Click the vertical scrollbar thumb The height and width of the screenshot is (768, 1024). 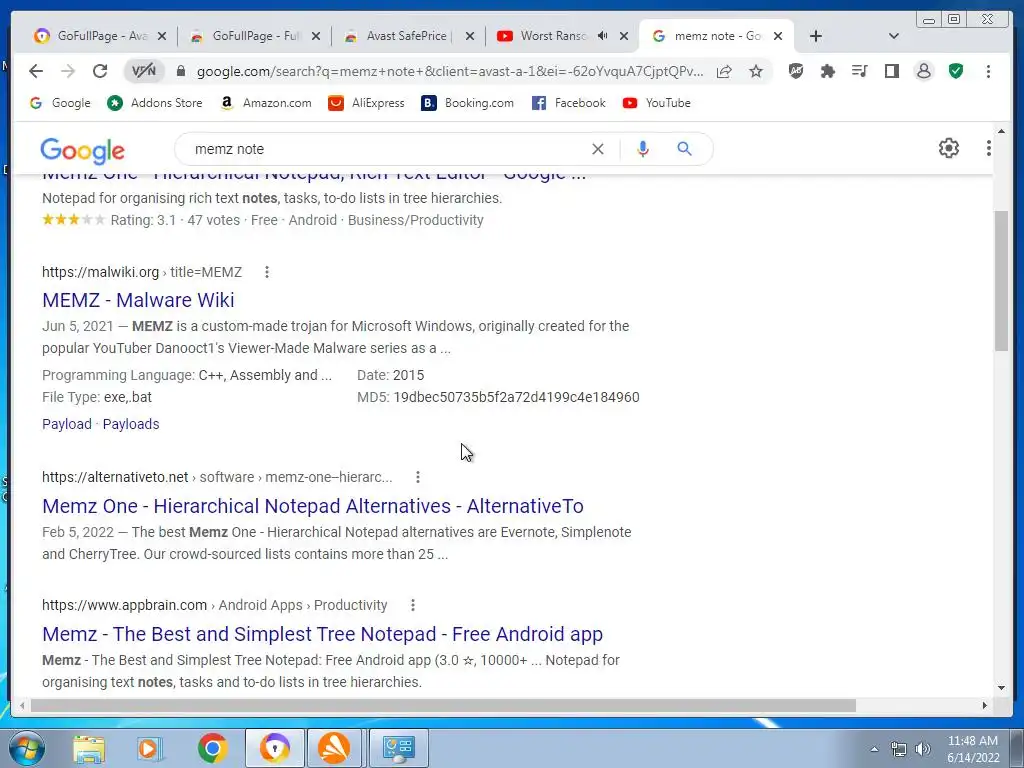point(1001,281)
